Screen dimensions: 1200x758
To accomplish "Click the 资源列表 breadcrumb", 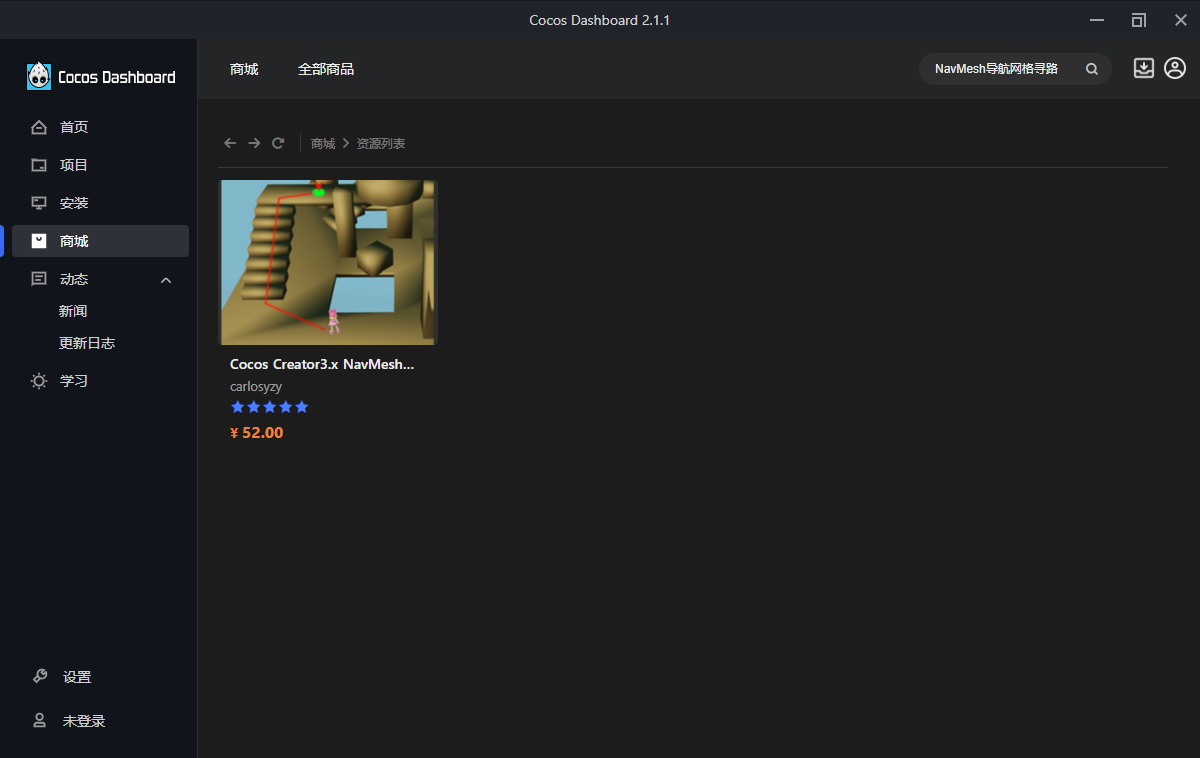I will point(381,144).
